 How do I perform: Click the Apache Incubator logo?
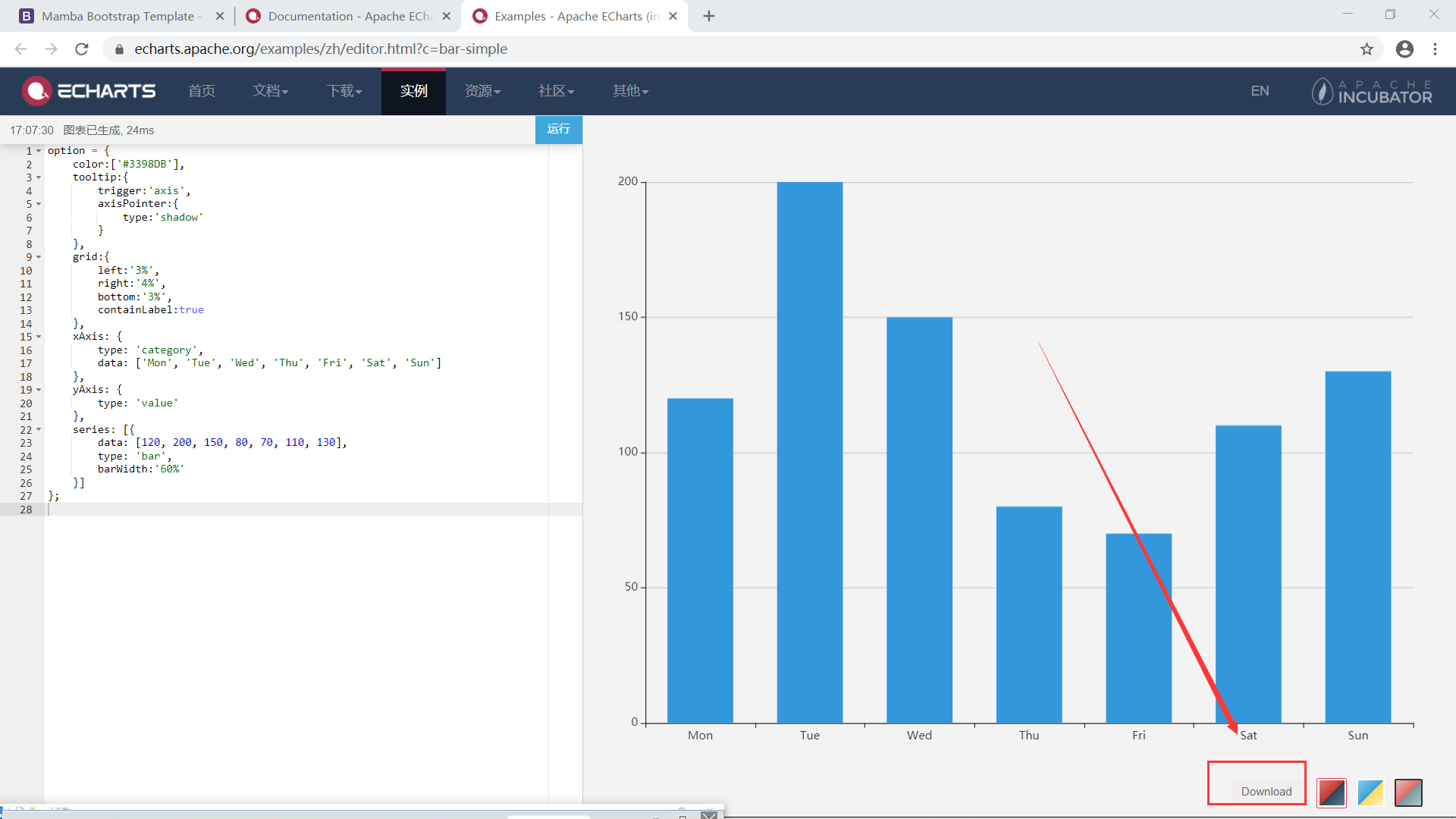[x=1372, y=91]
